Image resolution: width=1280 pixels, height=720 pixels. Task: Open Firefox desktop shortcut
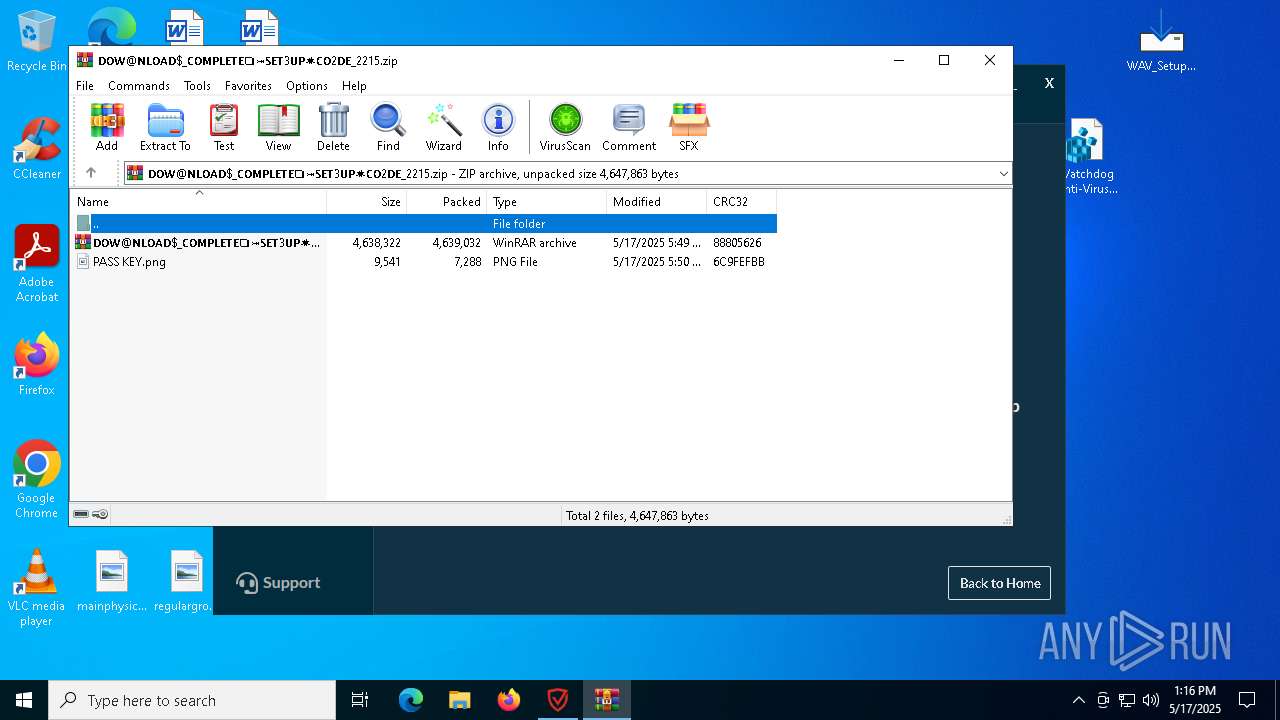tap(37, 364)
